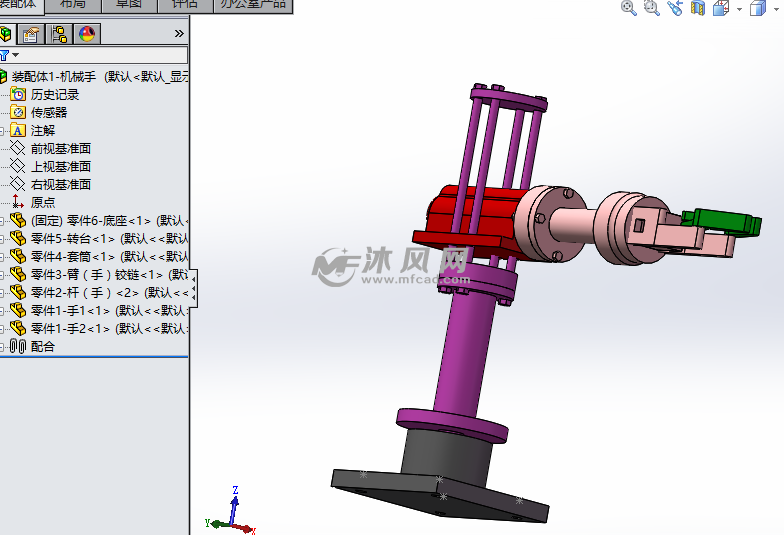Click the green Y axis of triad
Viewport: 784px width, 535px height.
216,524
